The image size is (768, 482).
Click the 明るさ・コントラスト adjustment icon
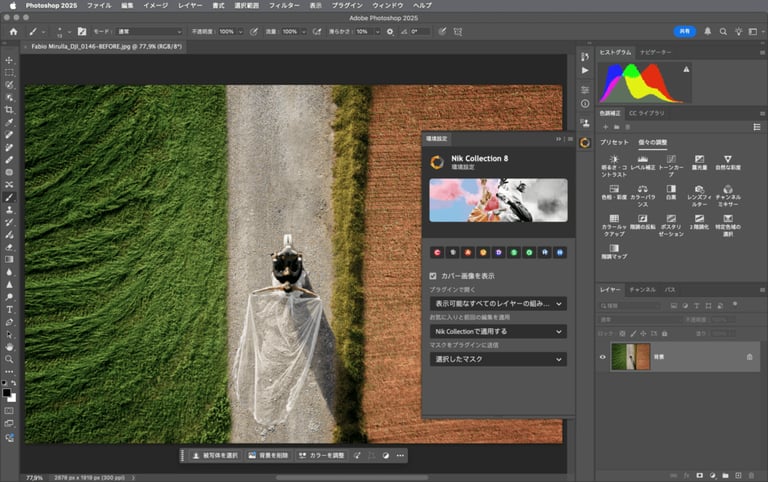[x=614, y=160]
